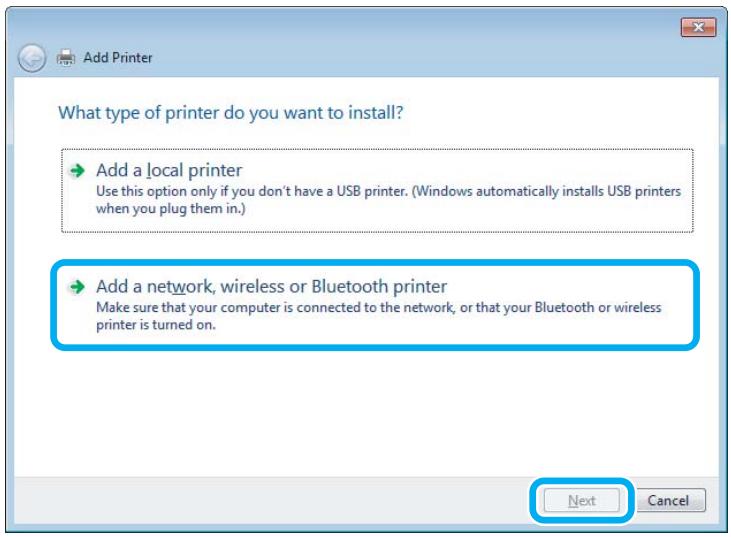Select Add a local printer
This screenshot has height=537, width=731.
pos(377,190)
